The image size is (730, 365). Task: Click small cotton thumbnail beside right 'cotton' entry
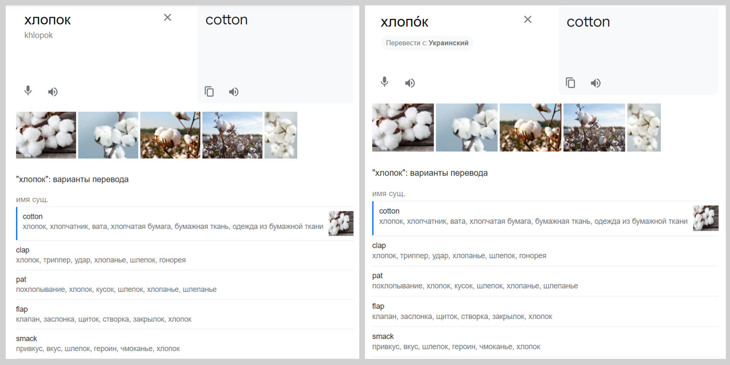tap(706, 218)
